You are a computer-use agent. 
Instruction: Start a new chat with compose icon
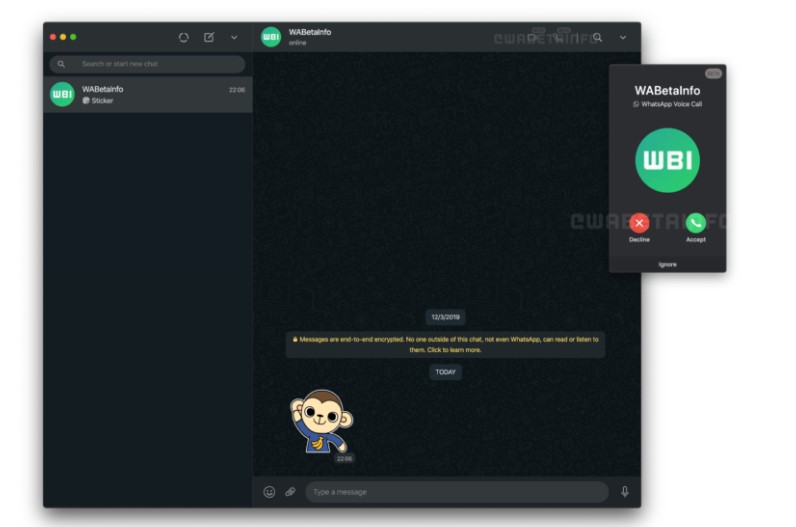pyautogui.click(x=209, y=37)
